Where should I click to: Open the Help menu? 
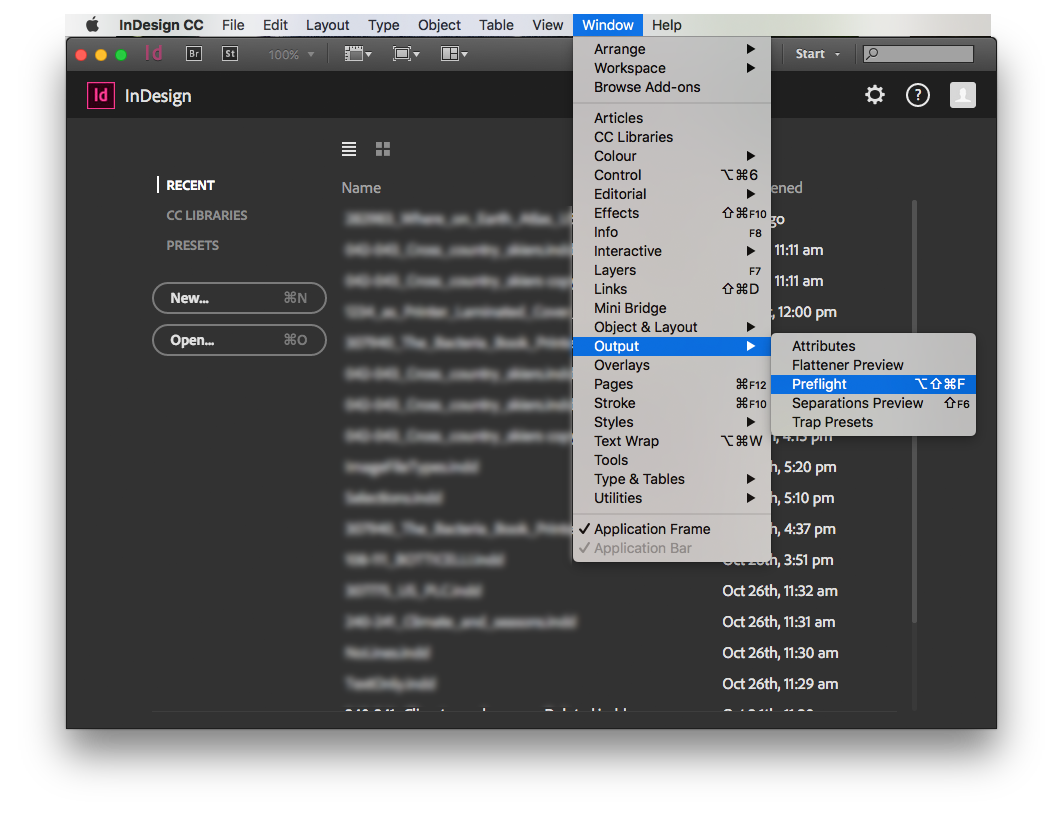[667, 25]
